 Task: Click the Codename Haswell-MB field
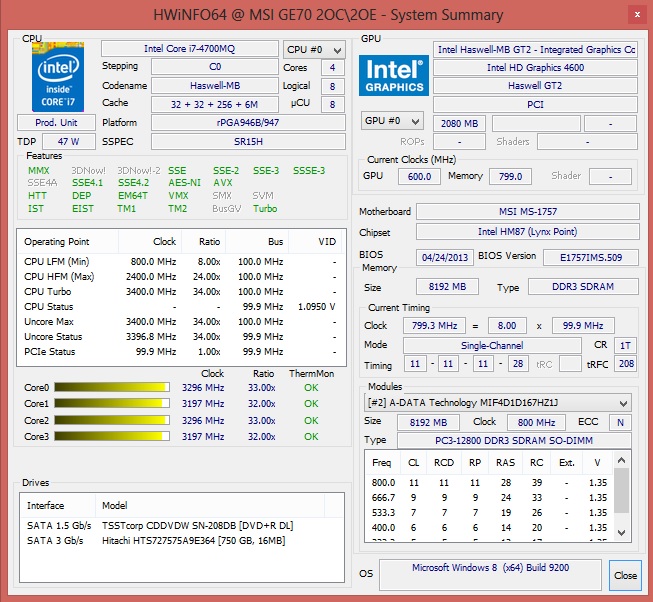click(x=214, y=85)
